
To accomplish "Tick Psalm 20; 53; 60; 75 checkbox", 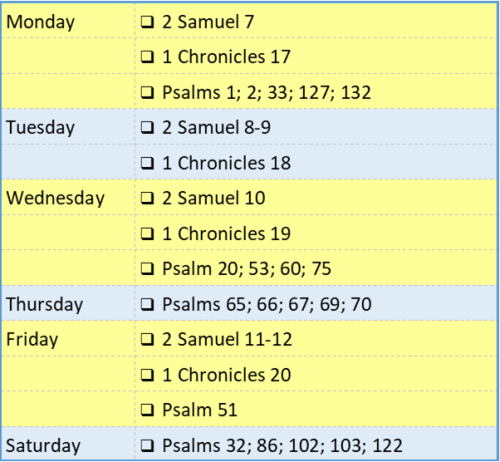I will [147, 269].
